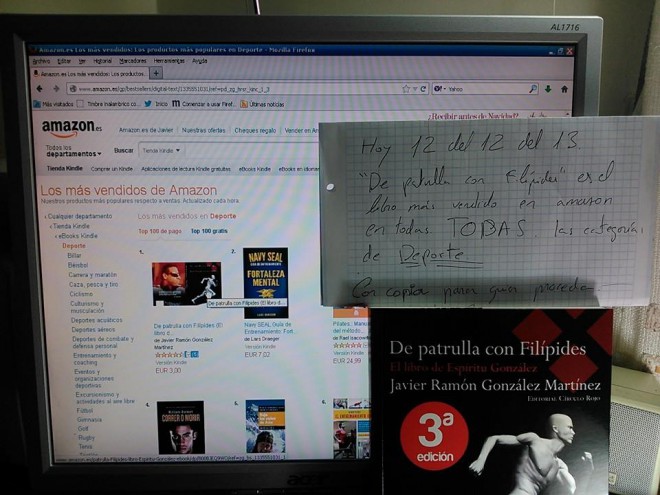
Task: Select Tienda Kindle in category tree
Action: click(71, 226)
